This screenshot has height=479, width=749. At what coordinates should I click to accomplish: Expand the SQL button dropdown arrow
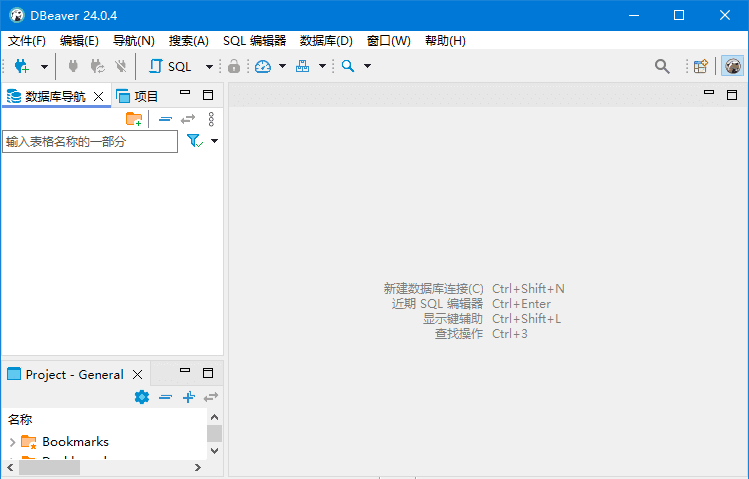(209, 66)
